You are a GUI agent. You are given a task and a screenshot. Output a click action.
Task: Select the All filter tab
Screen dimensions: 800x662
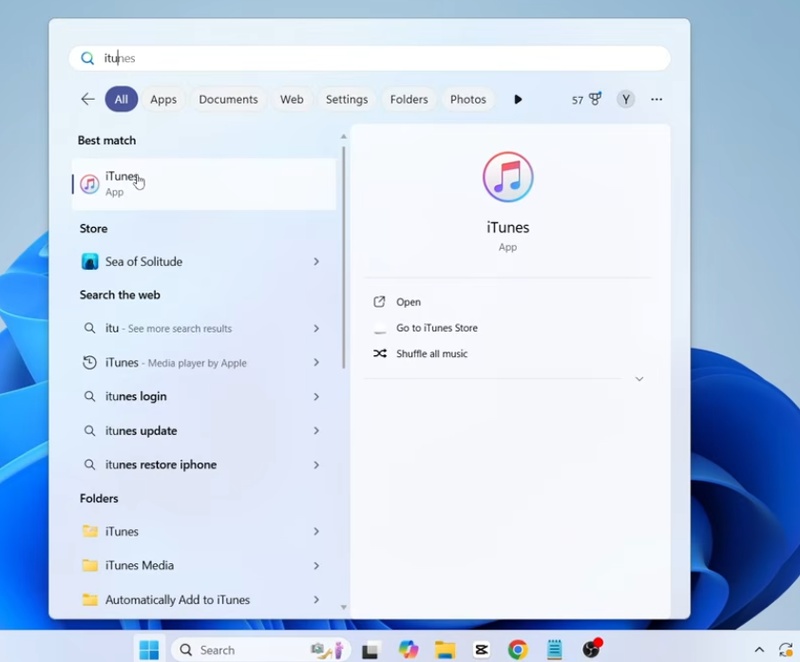pyautogui.click(x=121, y=99)
